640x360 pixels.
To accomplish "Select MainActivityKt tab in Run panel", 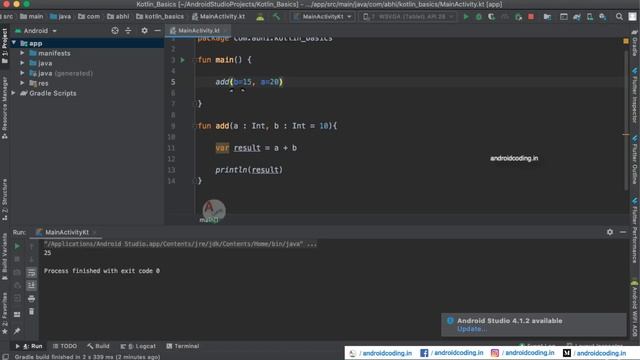I will [x=66, y=232].
